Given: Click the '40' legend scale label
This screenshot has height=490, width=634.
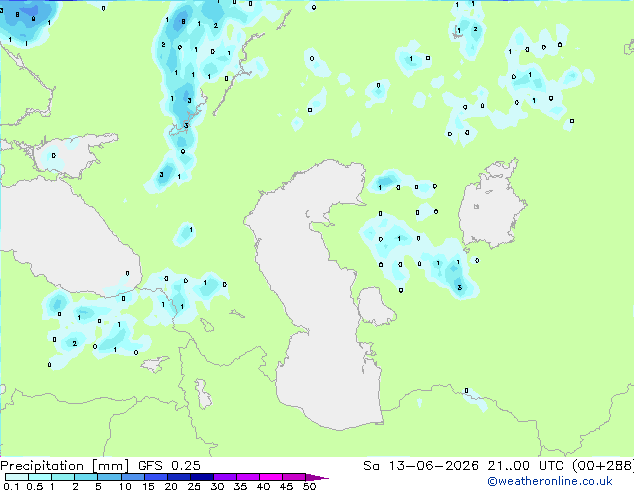Looking at the screenshot, I should [x=263, y=486].
